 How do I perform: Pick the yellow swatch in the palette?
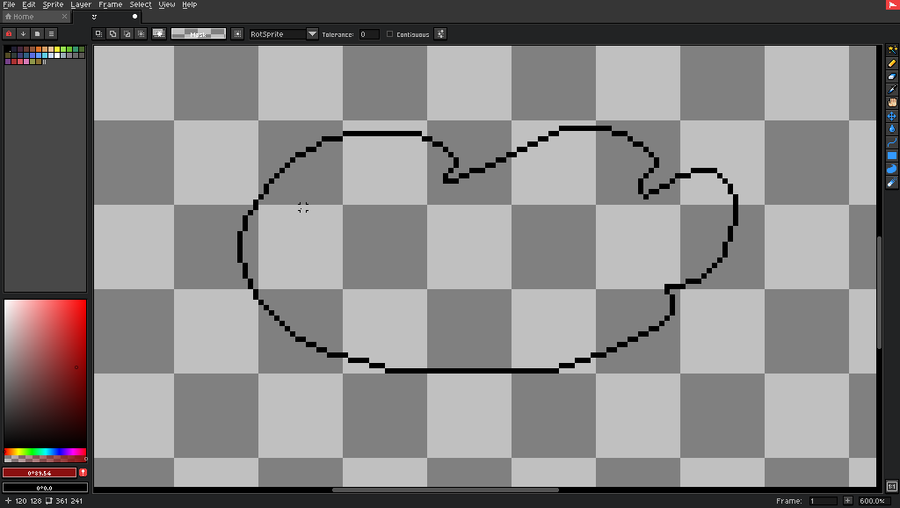point(57,49)
